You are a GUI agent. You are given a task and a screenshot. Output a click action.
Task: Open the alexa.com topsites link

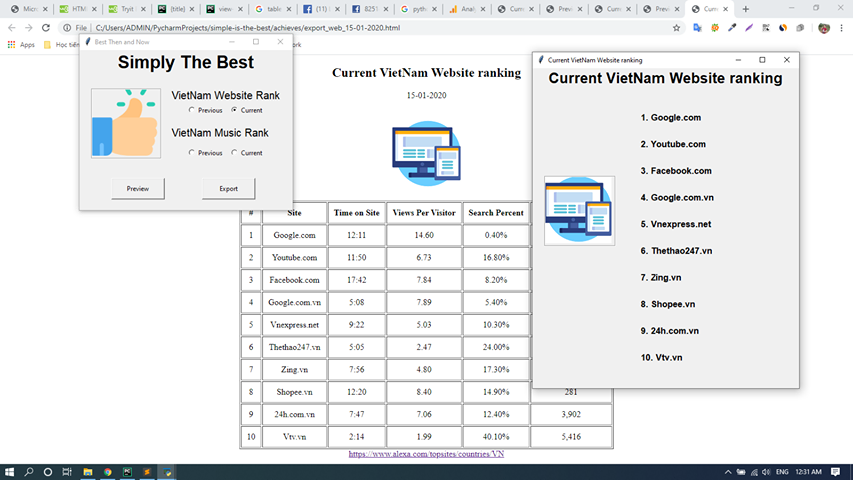[426, 454]
